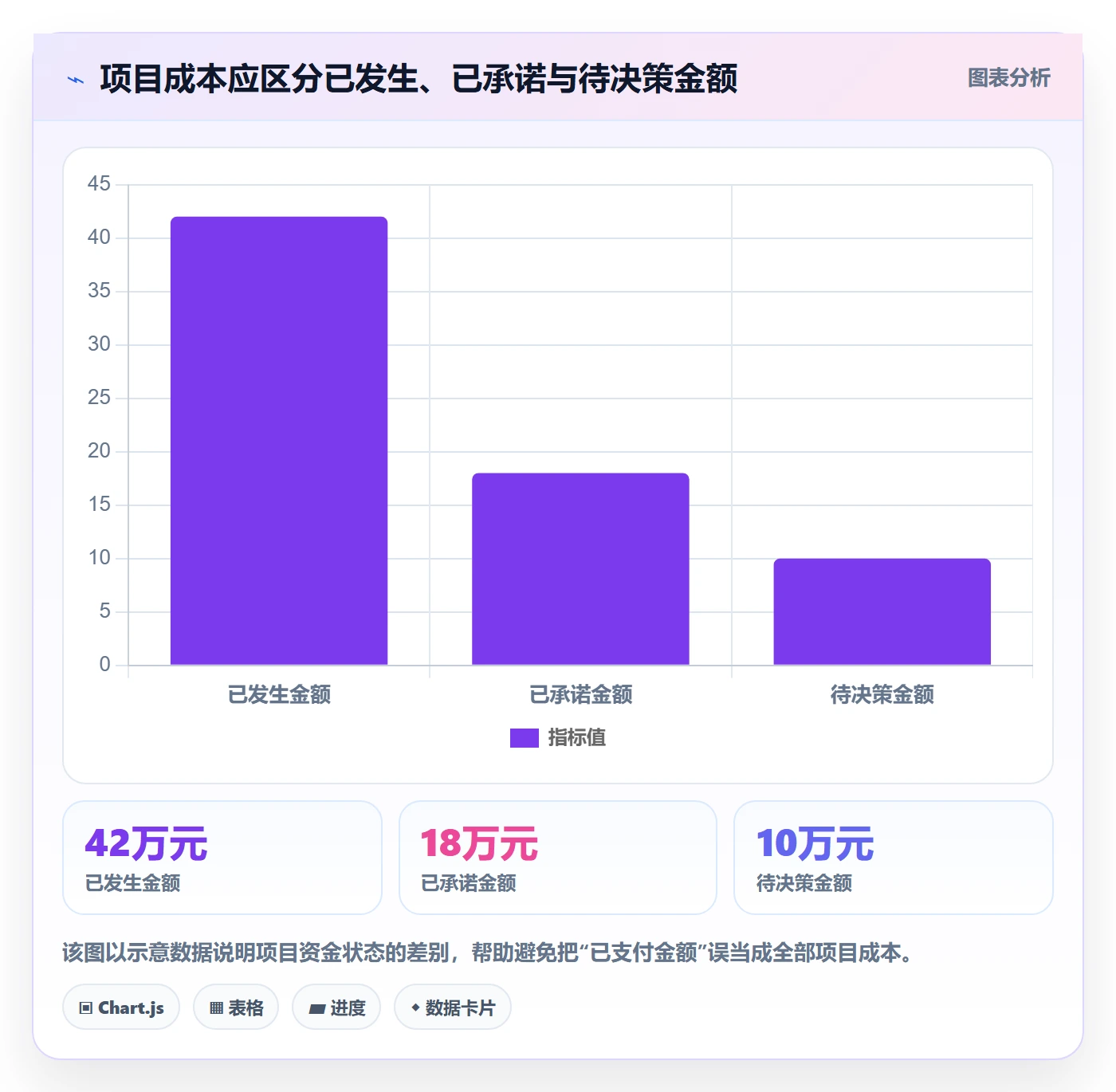
Task: Toggle the 指标值 legend label
Action: click(x=577, y=738)
